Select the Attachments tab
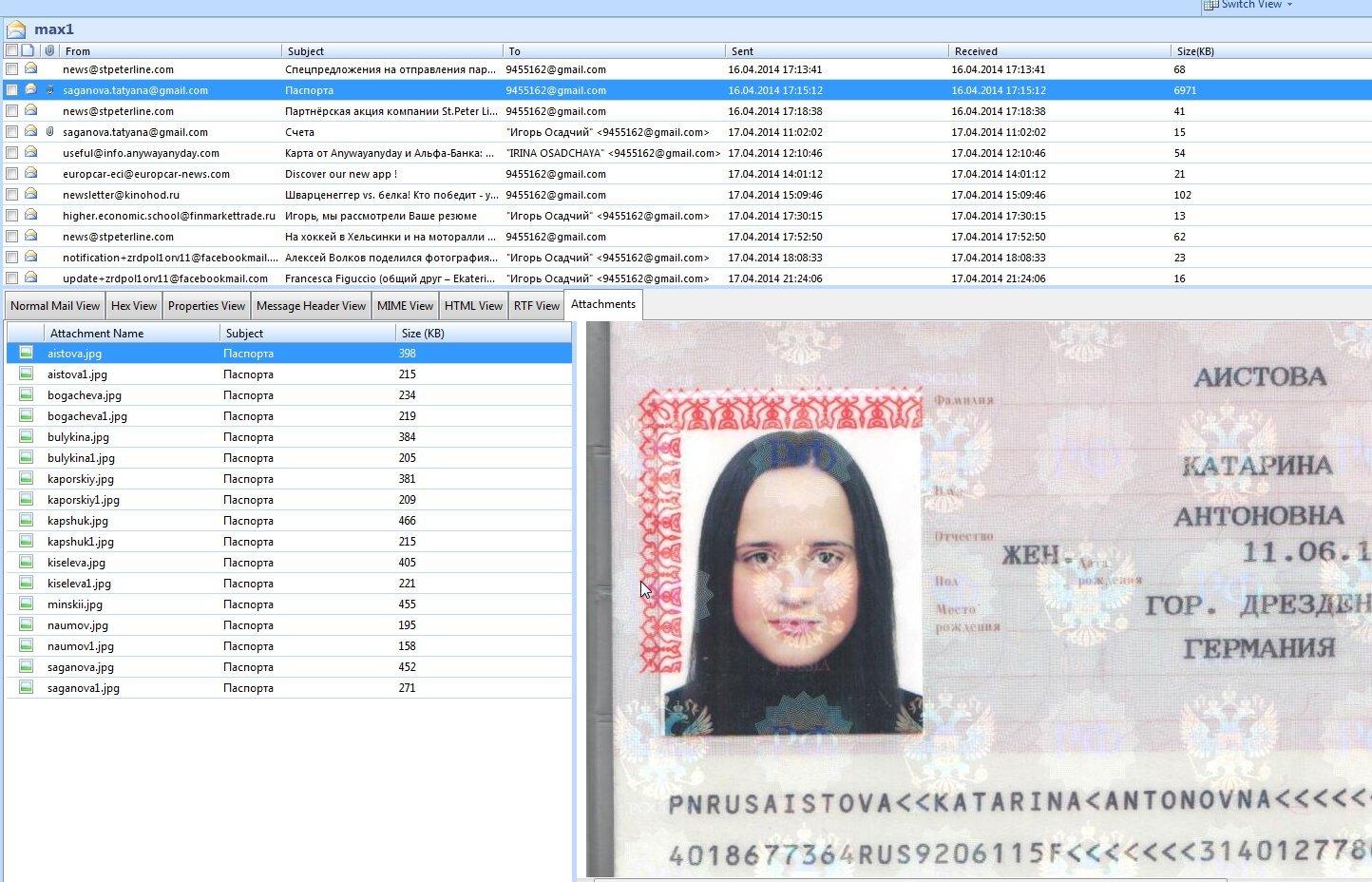1372x882 pixels. pos(603,304)
